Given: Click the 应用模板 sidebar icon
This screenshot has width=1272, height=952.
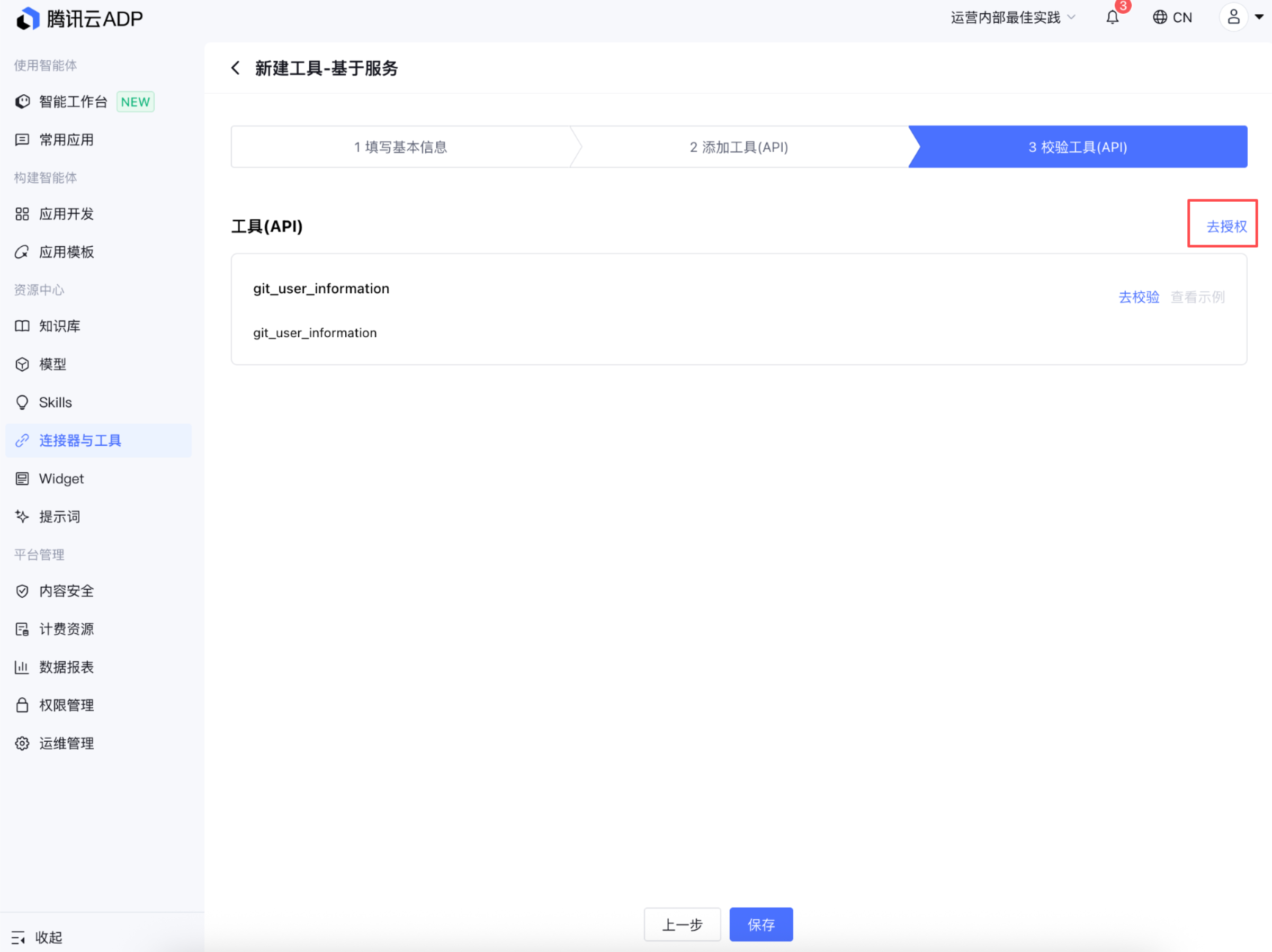Looking at the screenshot, I should (22, 252).
